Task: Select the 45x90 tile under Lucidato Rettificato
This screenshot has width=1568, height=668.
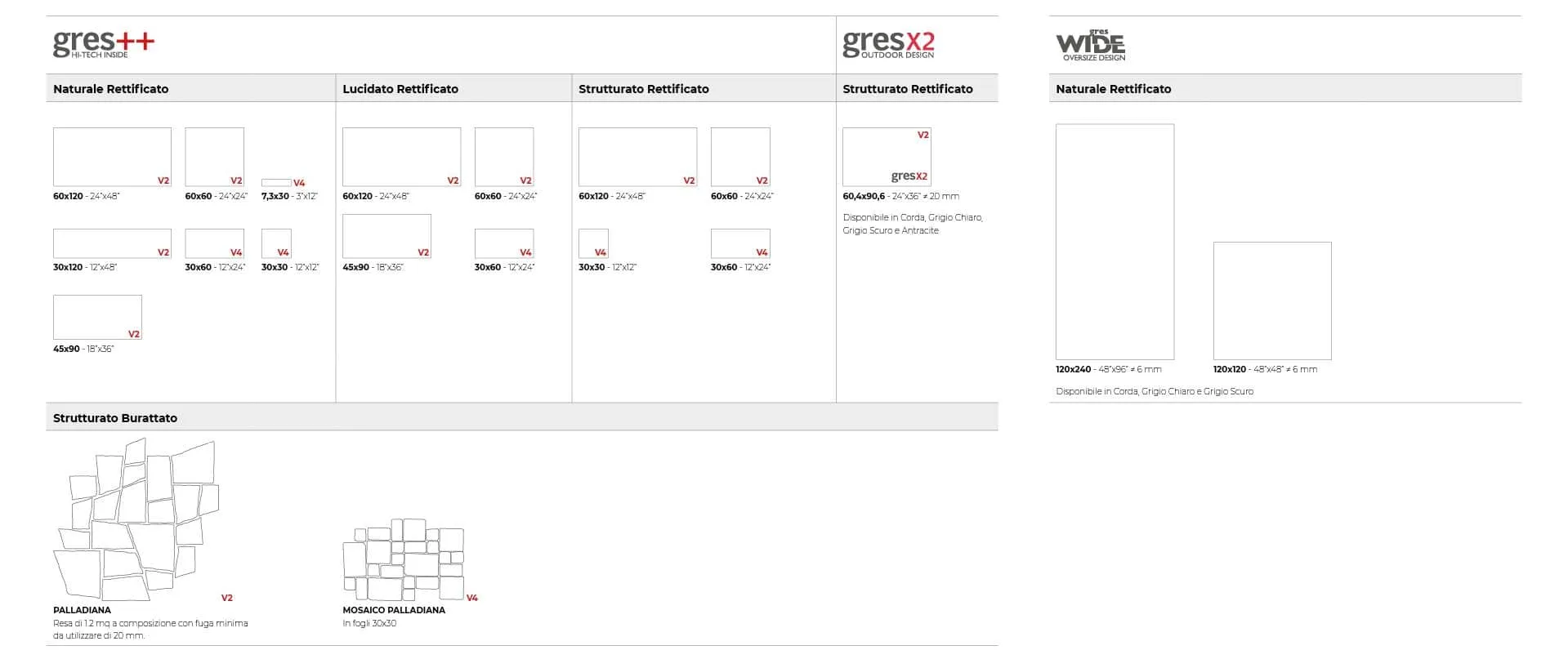Action: [386, 236]
